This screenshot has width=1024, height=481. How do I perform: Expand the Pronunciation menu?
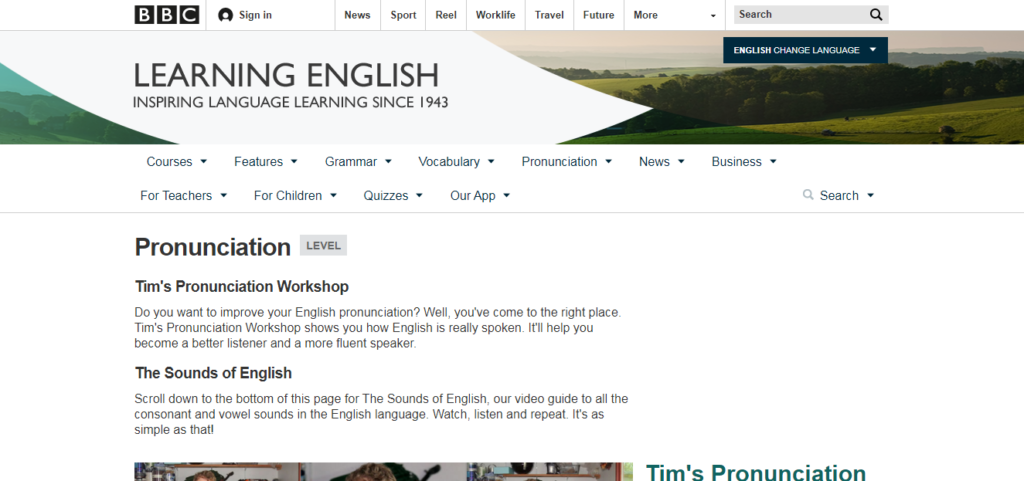click(x=566, y=162)
